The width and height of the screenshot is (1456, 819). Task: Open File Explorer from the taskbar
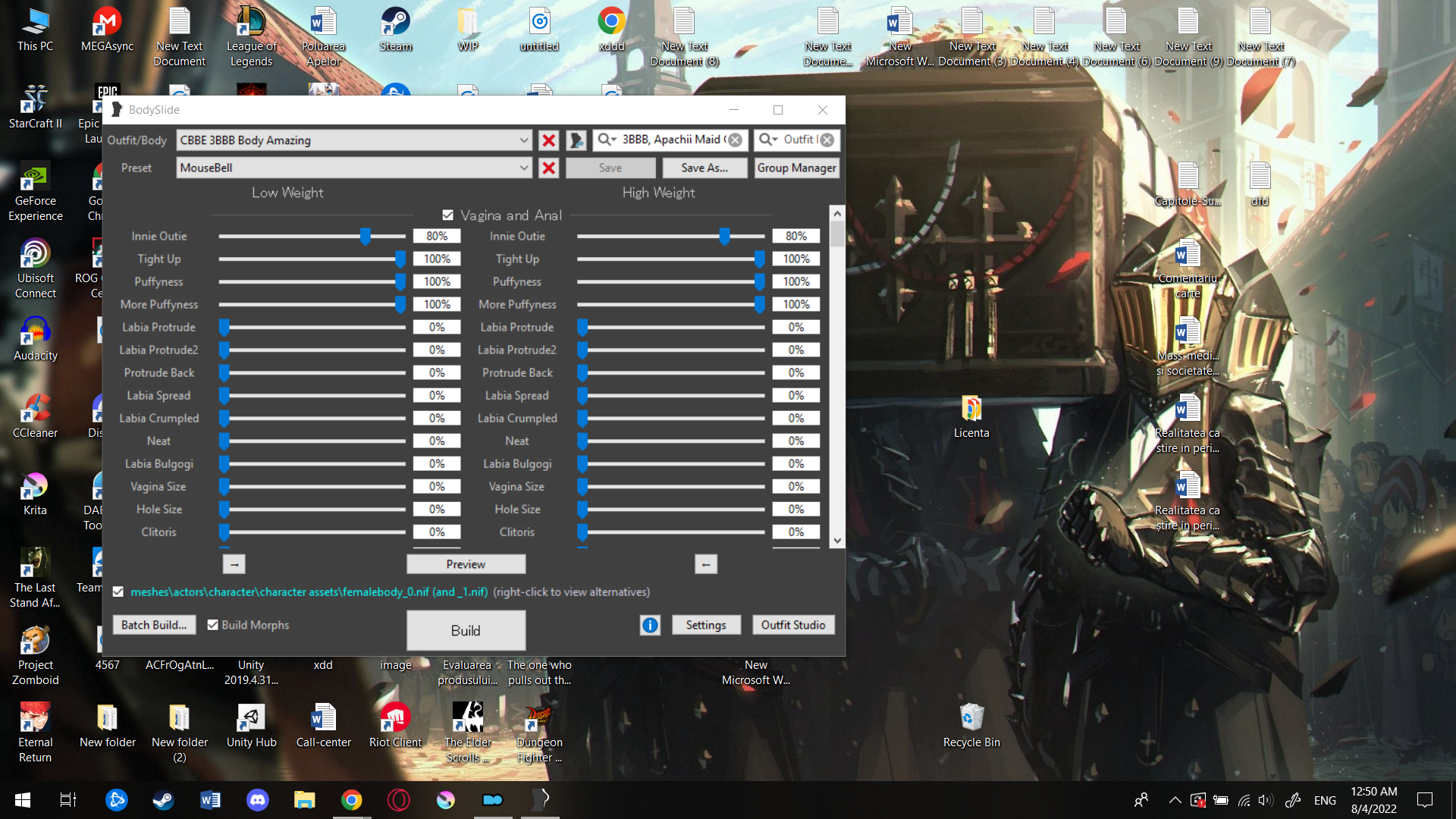pyautogui.click(x=305, y=800)
